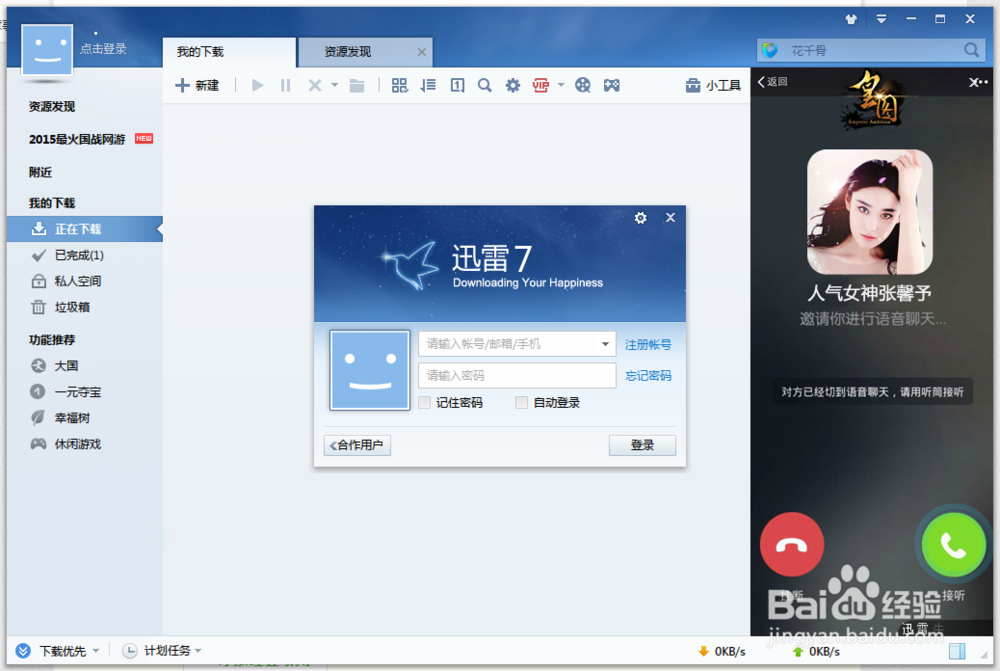Viewport: 1000px width, 671px height.
Task: Open task search magnifier icon
Action: click(x=485, y=85)
